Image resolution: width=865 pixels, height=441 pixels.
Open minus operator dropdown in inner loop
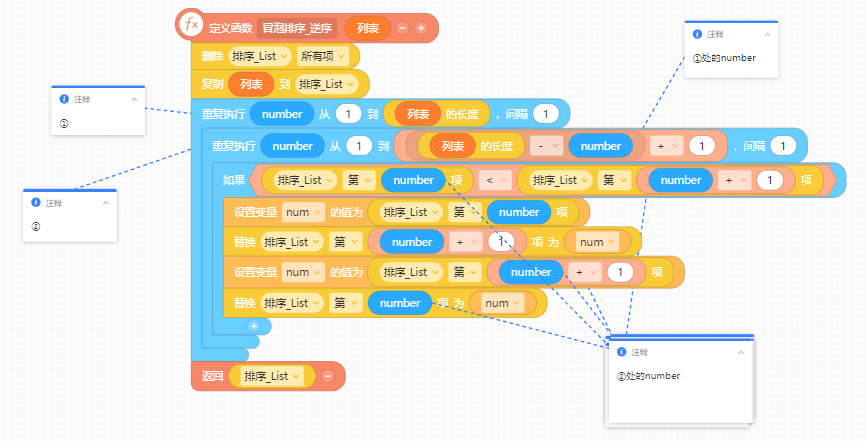tap(546, 146)
